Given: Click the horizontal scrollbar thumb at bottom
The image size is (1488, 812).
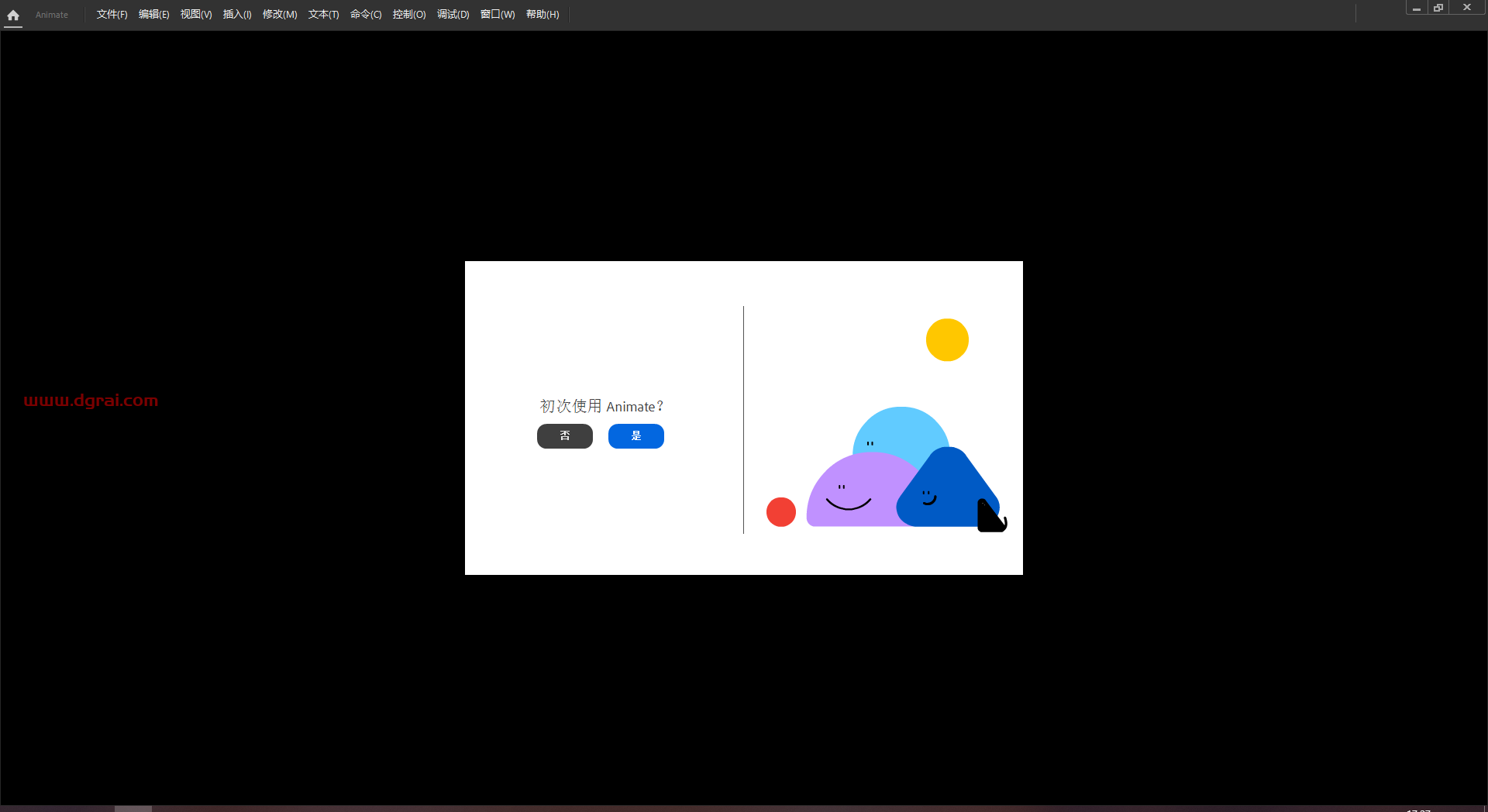Looking at the screenshot, I should (x=133, y=809).
